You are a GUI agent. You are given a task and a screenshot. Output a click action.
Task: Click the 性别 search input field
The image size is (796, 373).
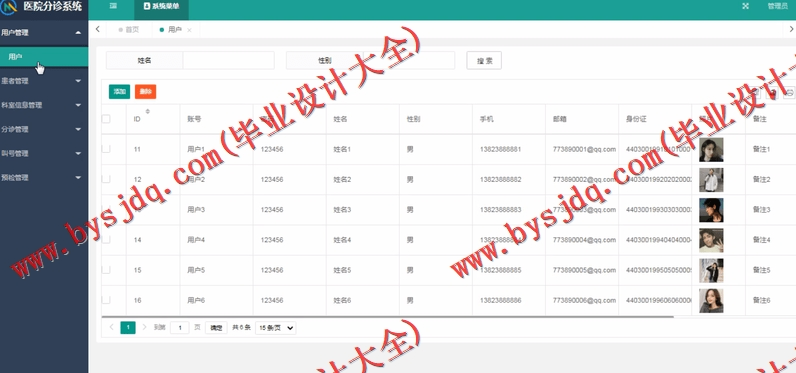[409, 60]
